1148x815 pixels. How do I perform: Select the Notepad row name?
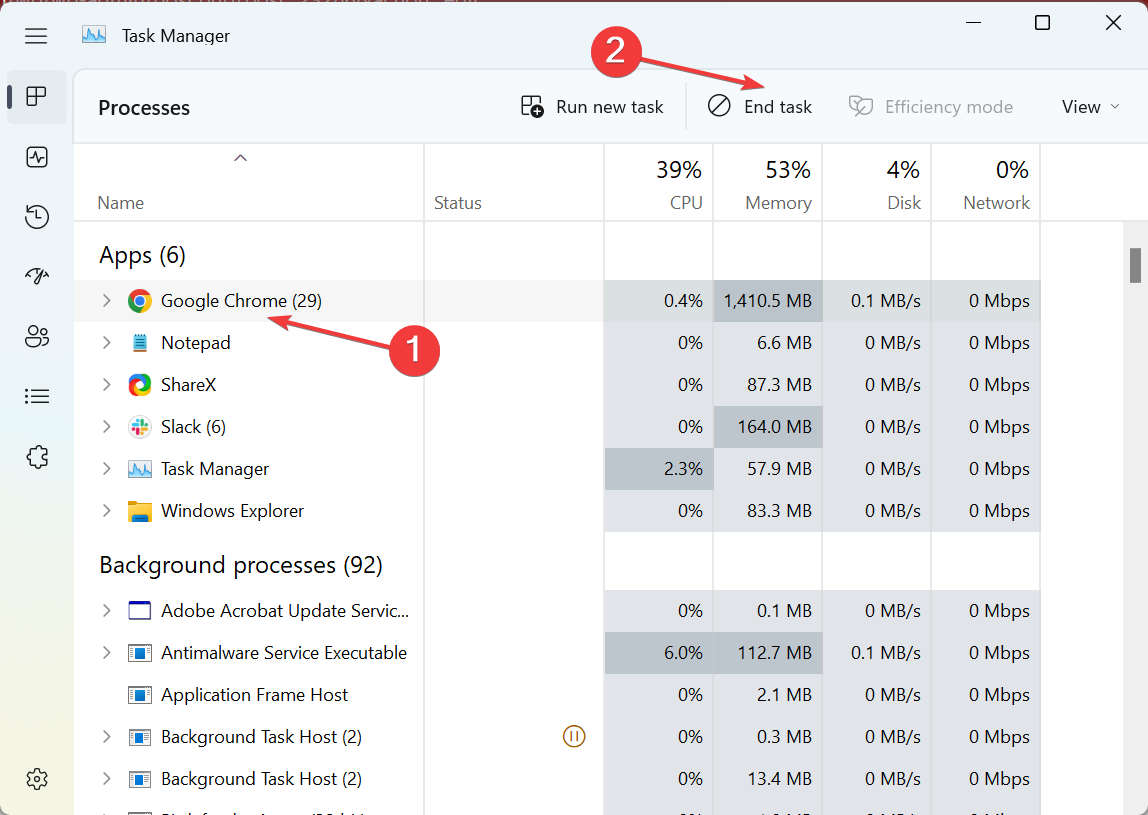tap(195, 343)
